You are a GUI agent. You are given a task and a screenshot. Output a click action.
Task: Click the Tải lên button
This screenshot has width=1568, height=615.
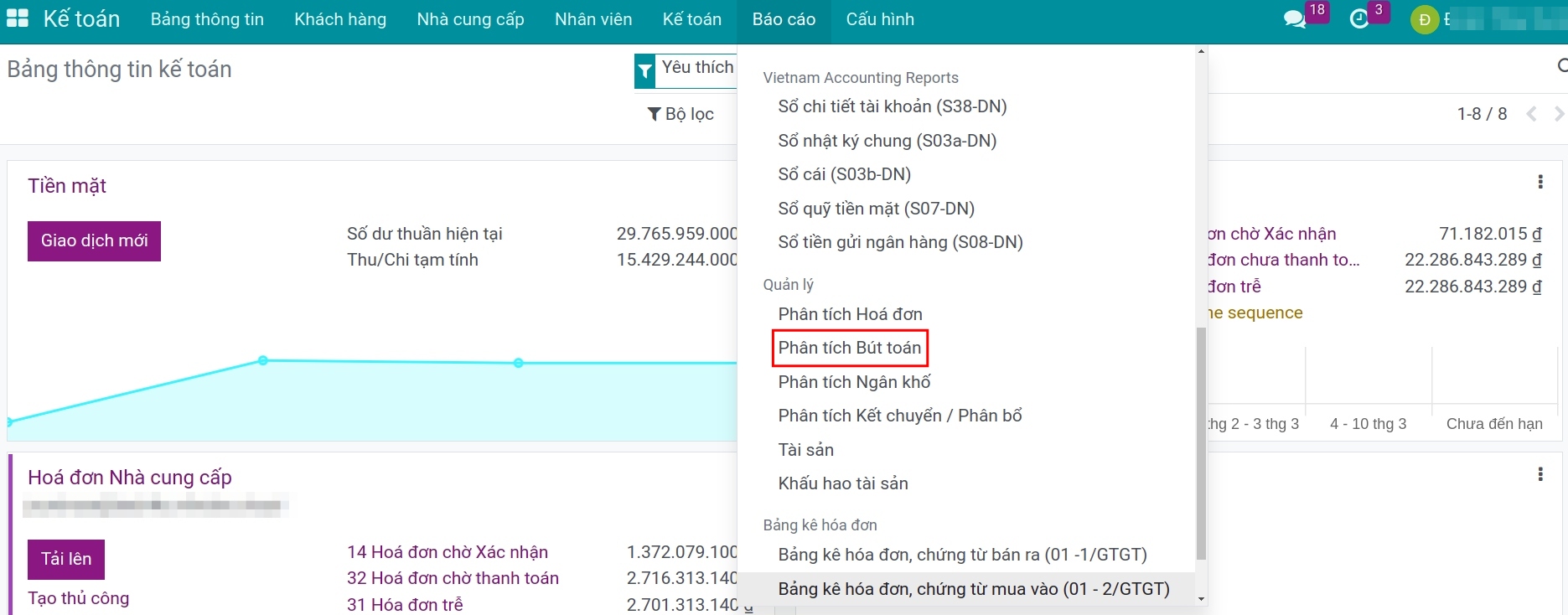click(66, 559)
